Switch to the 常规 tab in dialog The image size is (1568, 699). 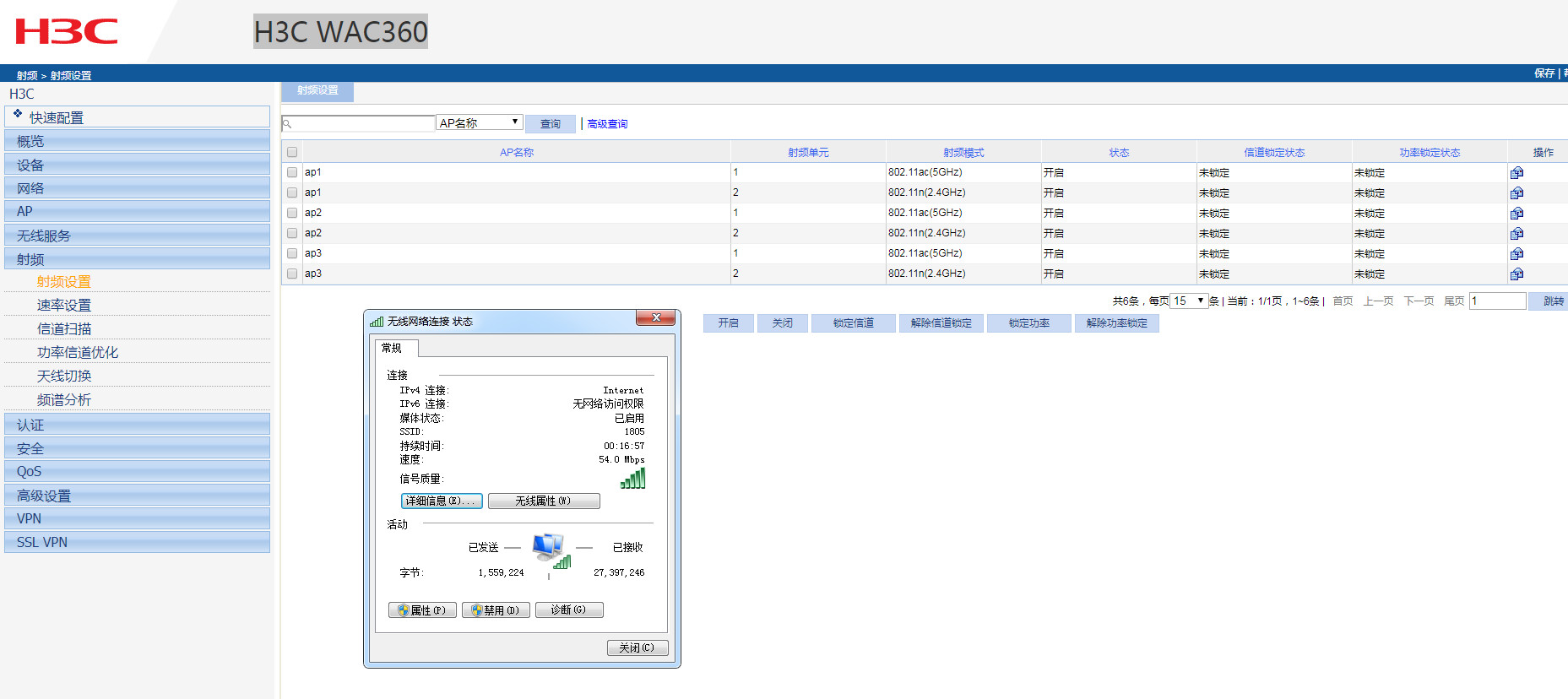(x=391, y=348)
